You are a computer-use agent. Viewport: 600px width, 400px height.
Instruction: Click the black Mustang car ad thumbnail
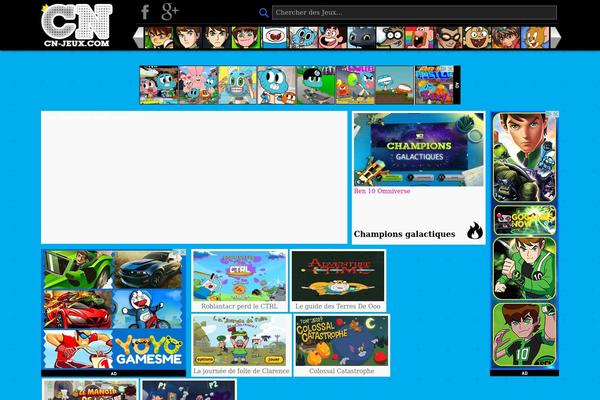click(148, 269)
